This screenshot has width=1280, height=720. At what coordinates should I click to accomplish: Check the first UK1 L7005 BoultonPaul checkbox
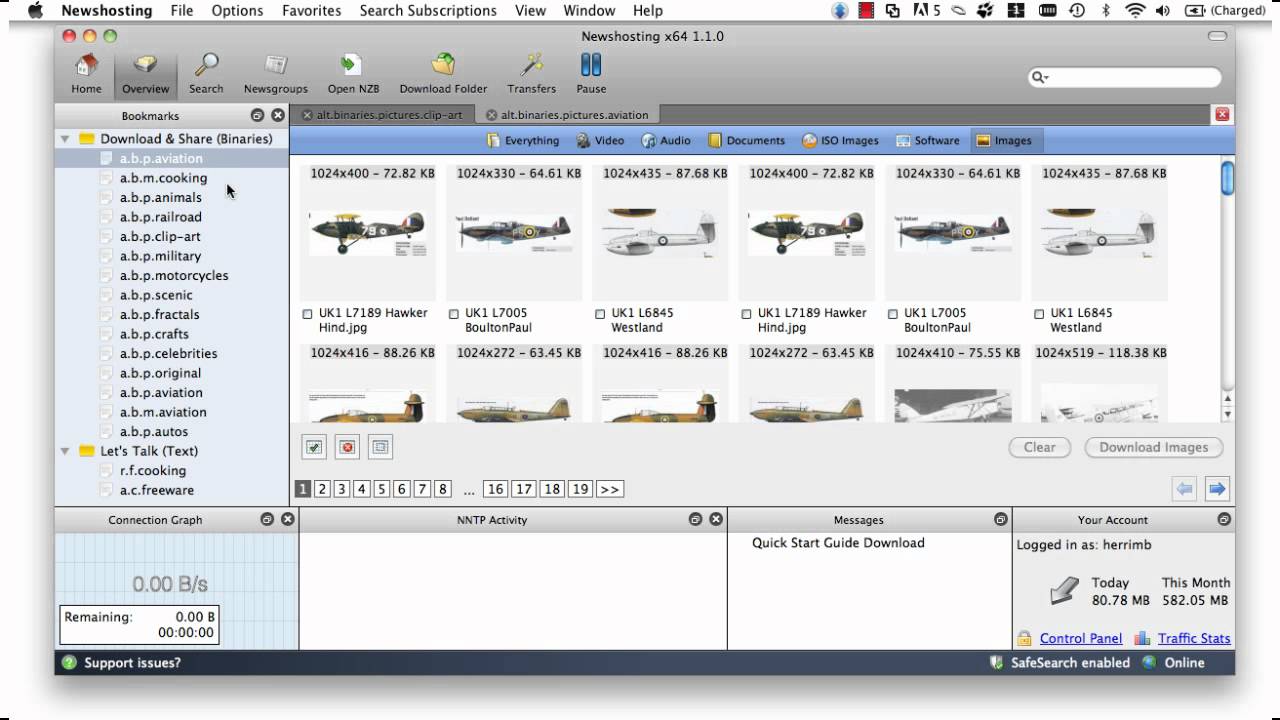[454, 314]
